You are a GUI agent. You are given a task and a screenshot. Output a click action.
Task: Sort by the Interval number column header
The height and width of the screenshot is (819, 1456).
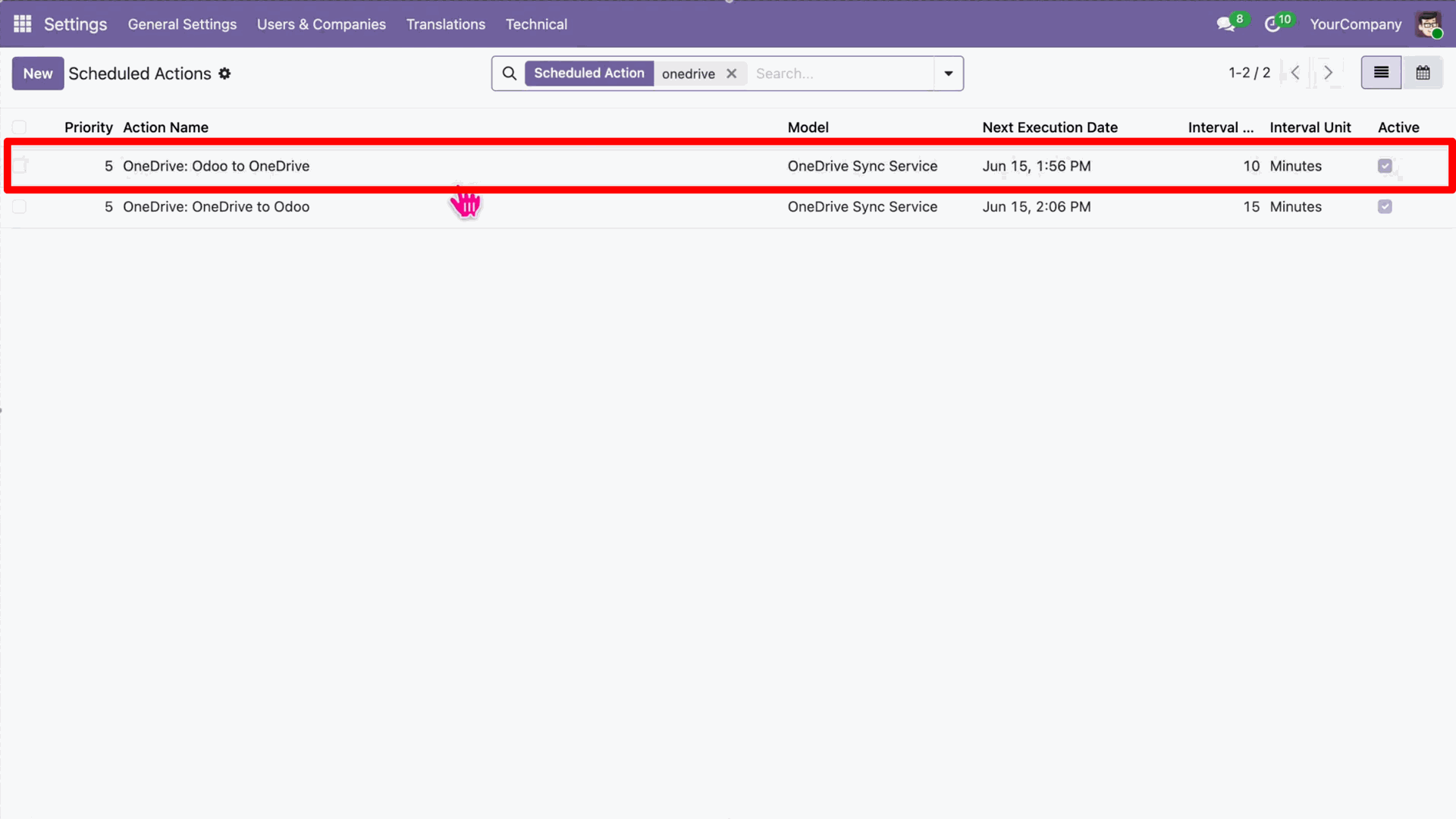(1221, 127)
